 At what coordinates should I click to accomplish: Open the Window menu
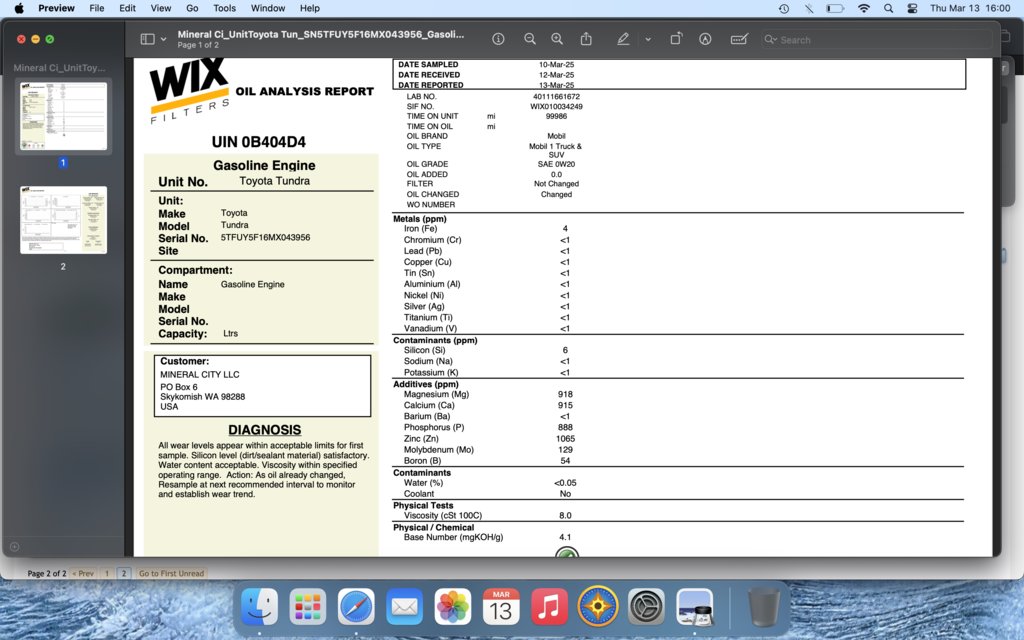pos(268,8)
